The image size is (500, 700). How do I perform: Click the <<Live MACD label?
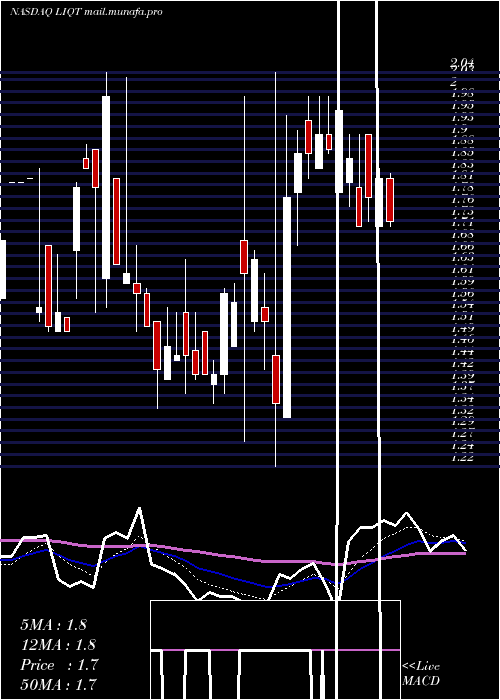click(421, 673)
